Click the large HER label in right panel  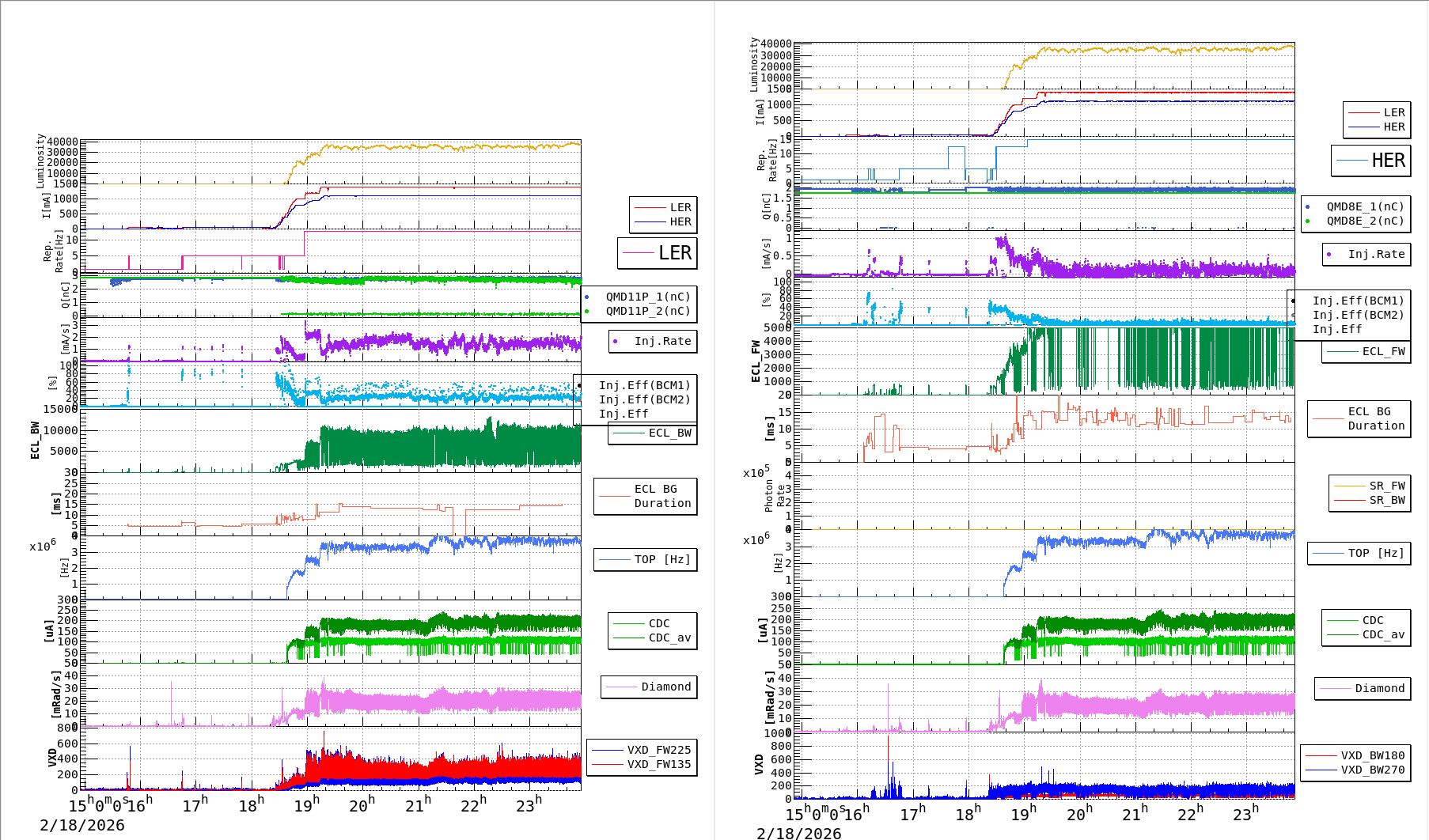tap(1388, 161)
